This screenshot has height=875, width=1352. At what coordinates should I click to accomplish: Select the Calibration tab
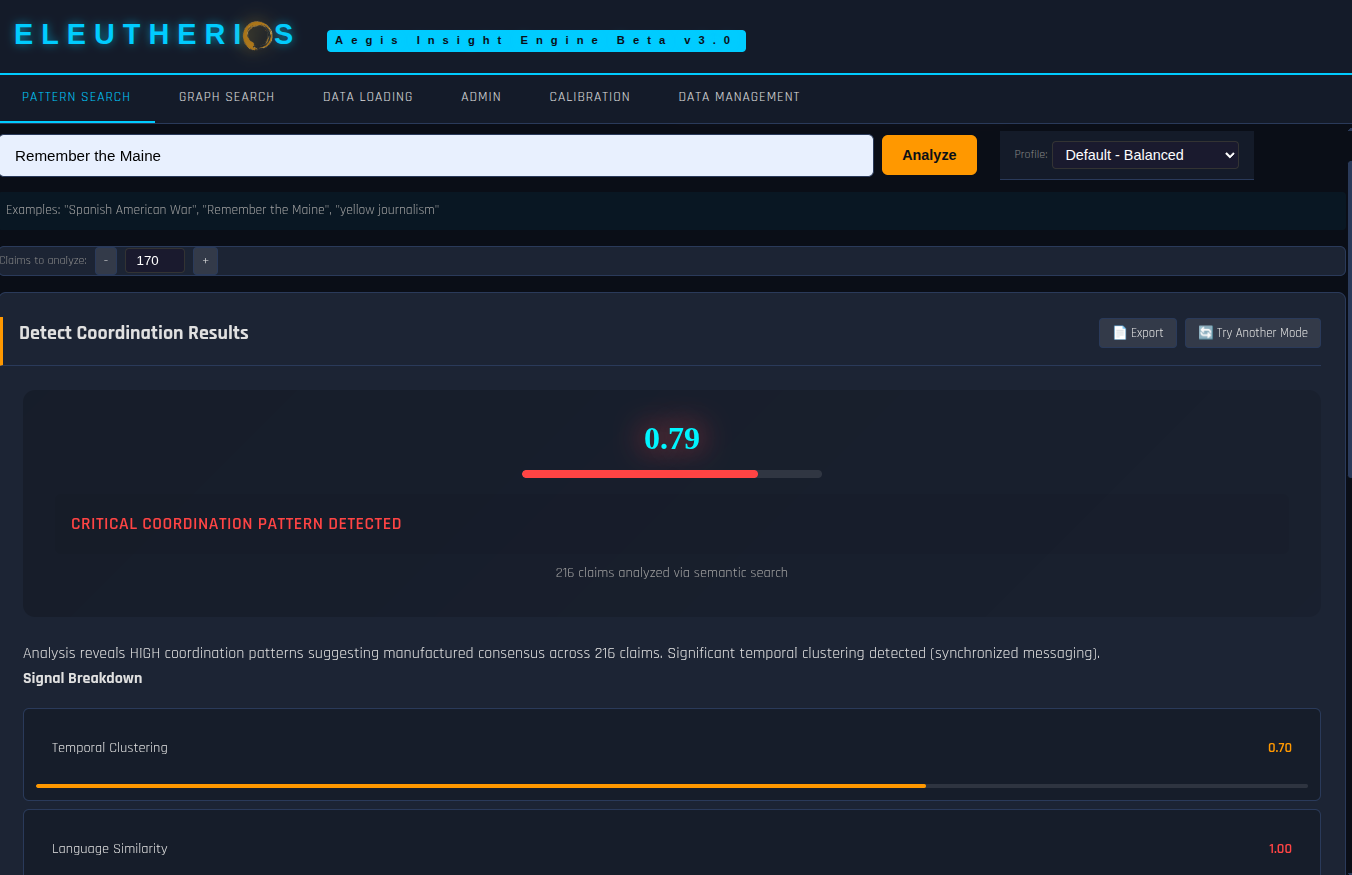(x=589, y=97)
